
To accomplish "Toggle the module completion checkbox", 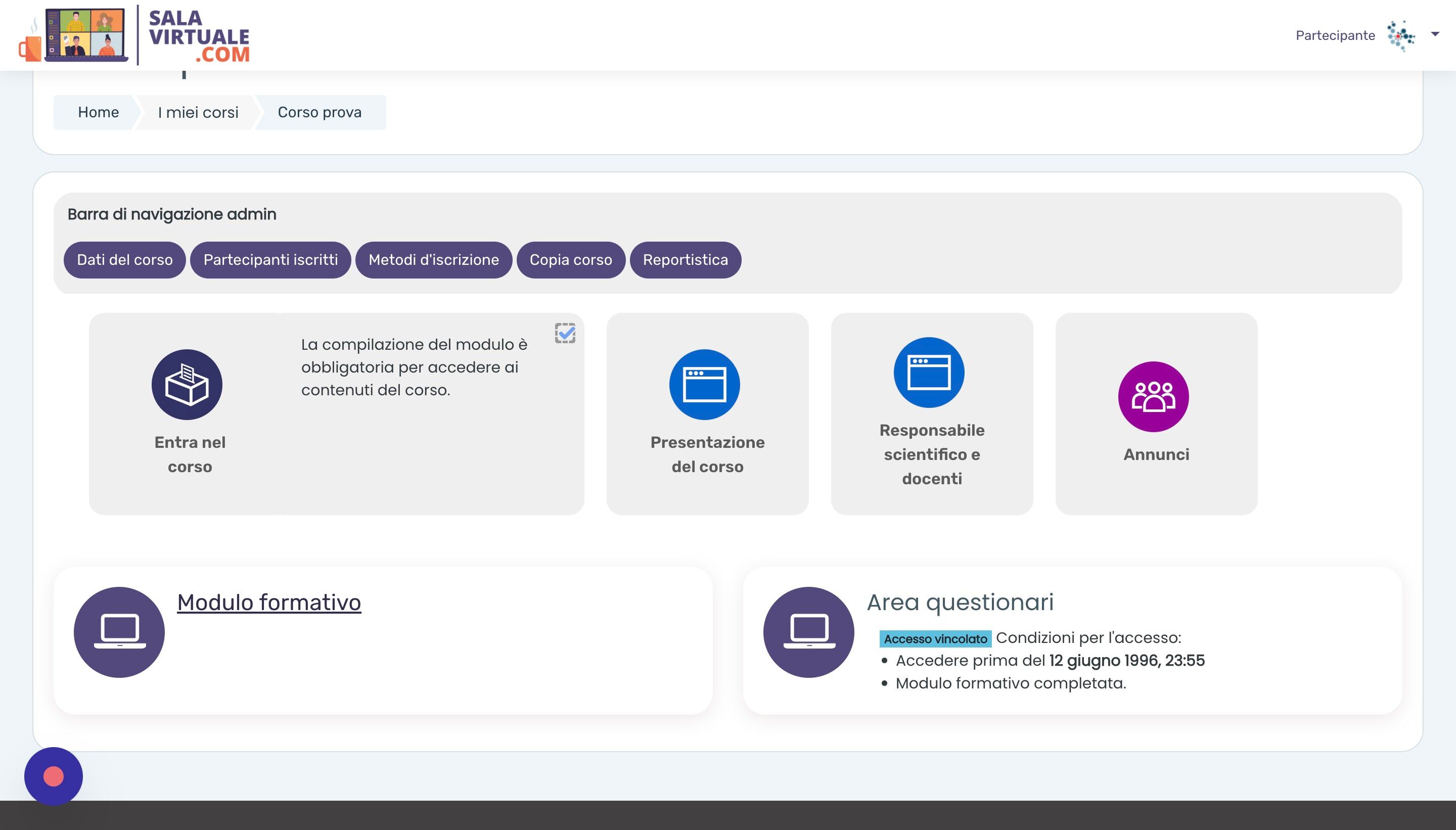I will [565, 333].
